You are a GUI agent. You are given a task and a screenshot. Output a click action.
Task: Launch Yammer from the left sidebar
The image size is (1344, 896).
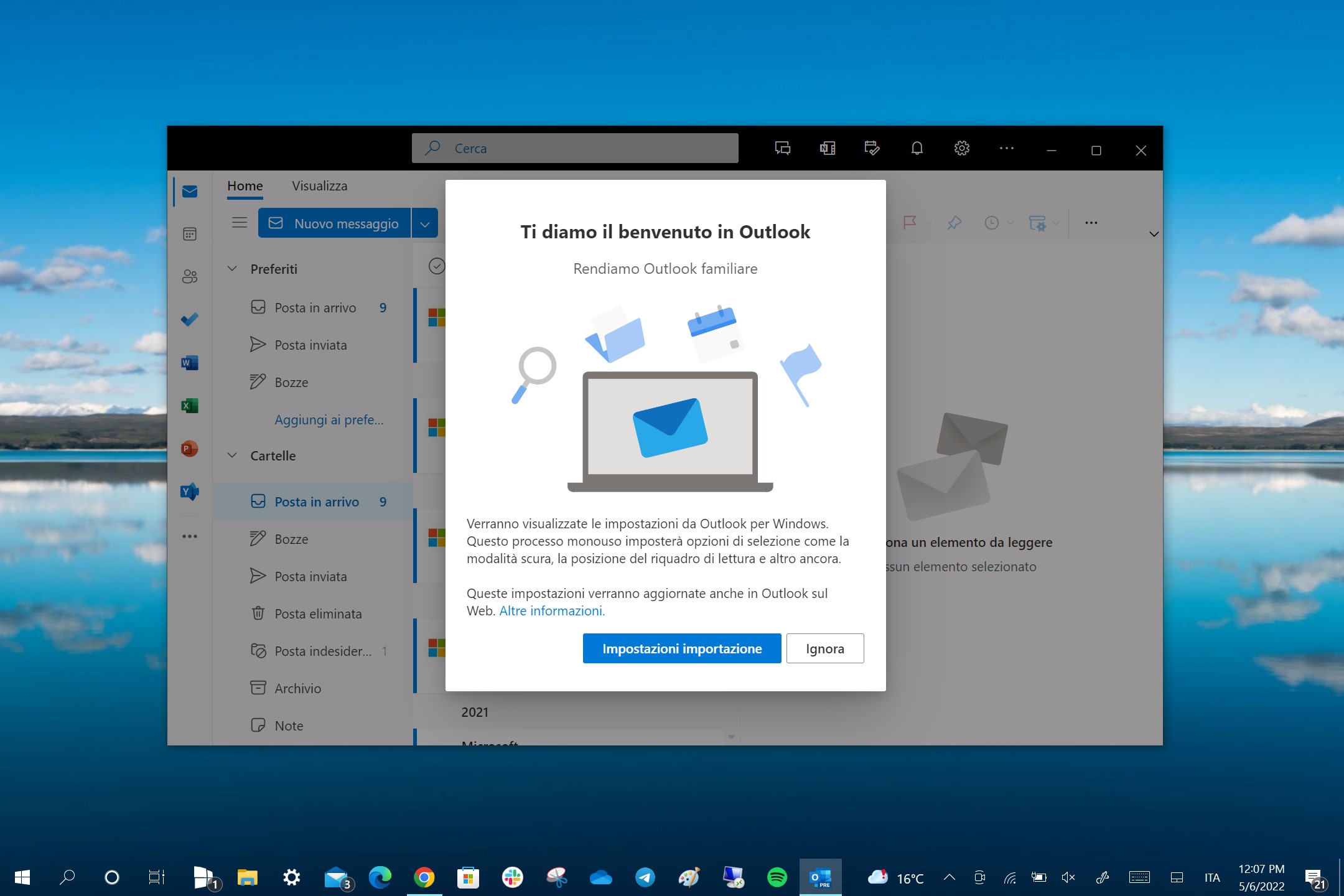click(190, 492)
